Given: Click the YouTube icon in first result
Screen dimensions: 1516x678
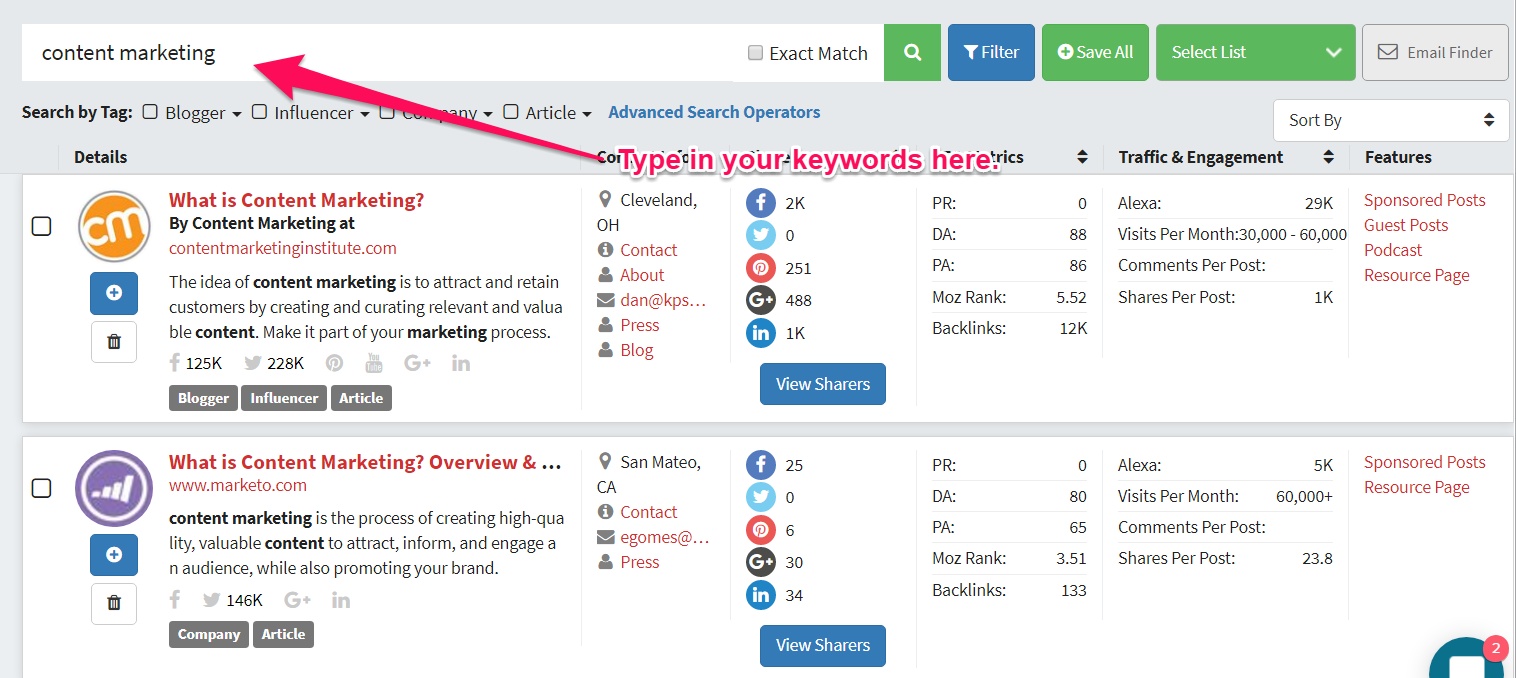Looking at the screenshot, I should (x=374, y=363).
